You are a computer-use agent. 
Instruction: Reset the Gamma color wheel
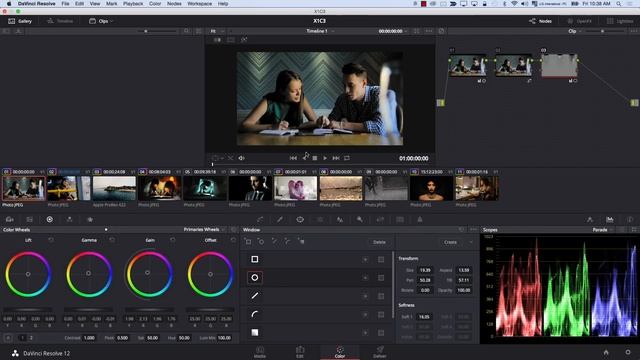tap(112, 240)
